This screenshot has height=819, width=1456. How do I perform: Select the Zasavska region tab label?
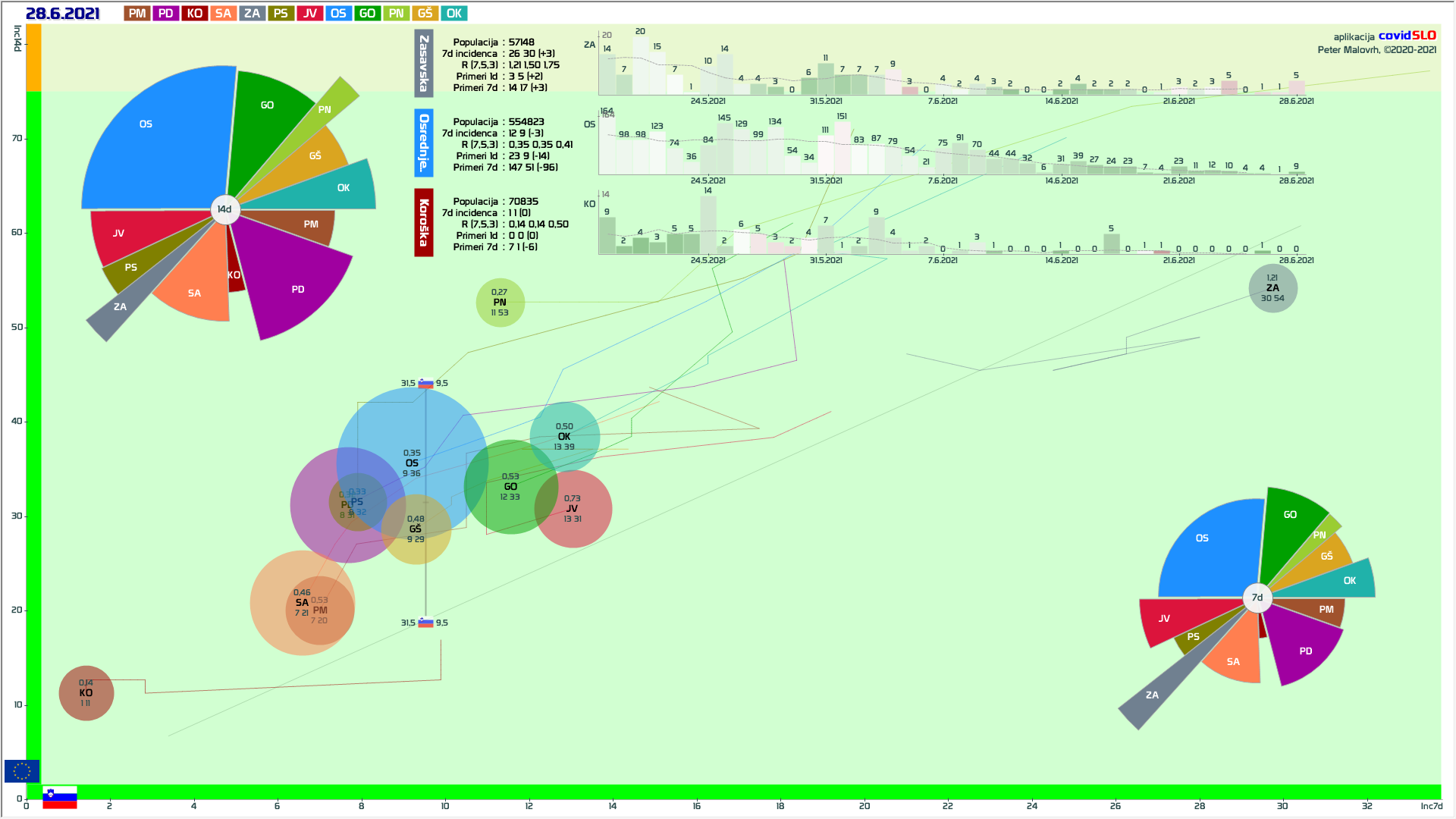coord(423,64)
